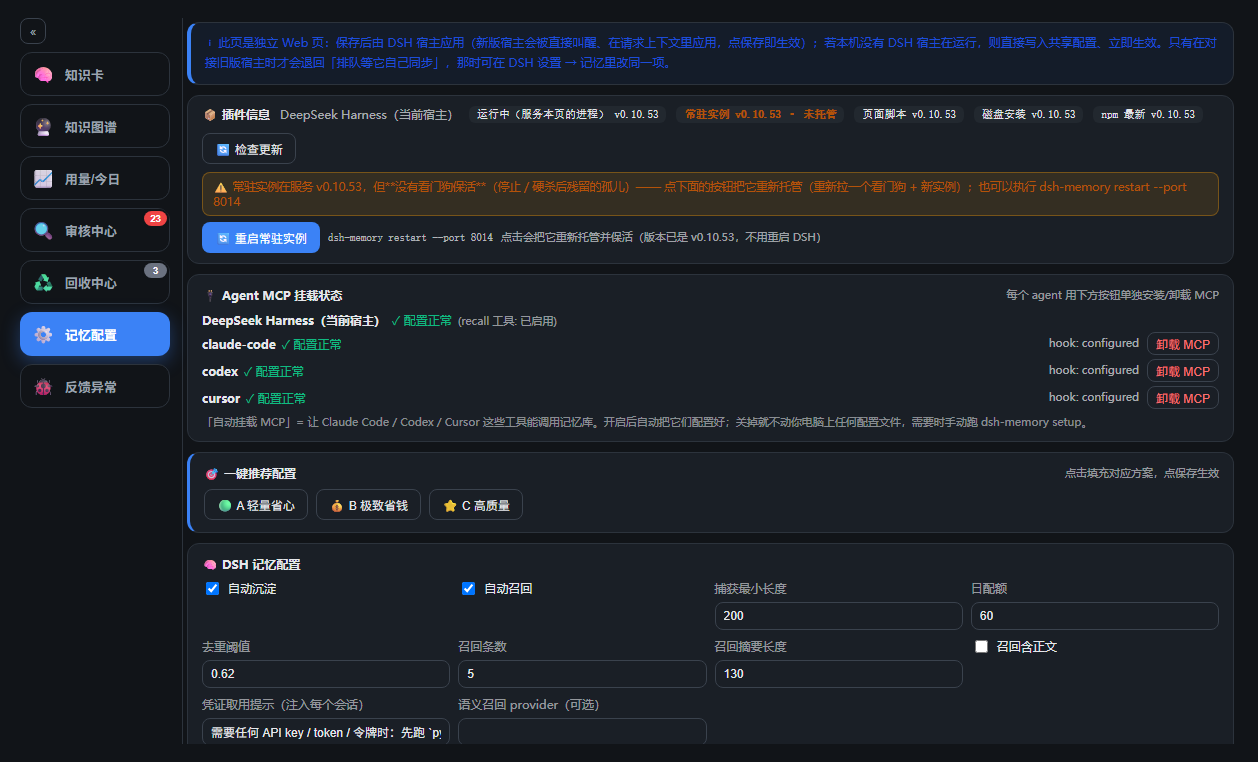
Task: Click the 捕获最小长度 field showing 200
Action: 838,616
